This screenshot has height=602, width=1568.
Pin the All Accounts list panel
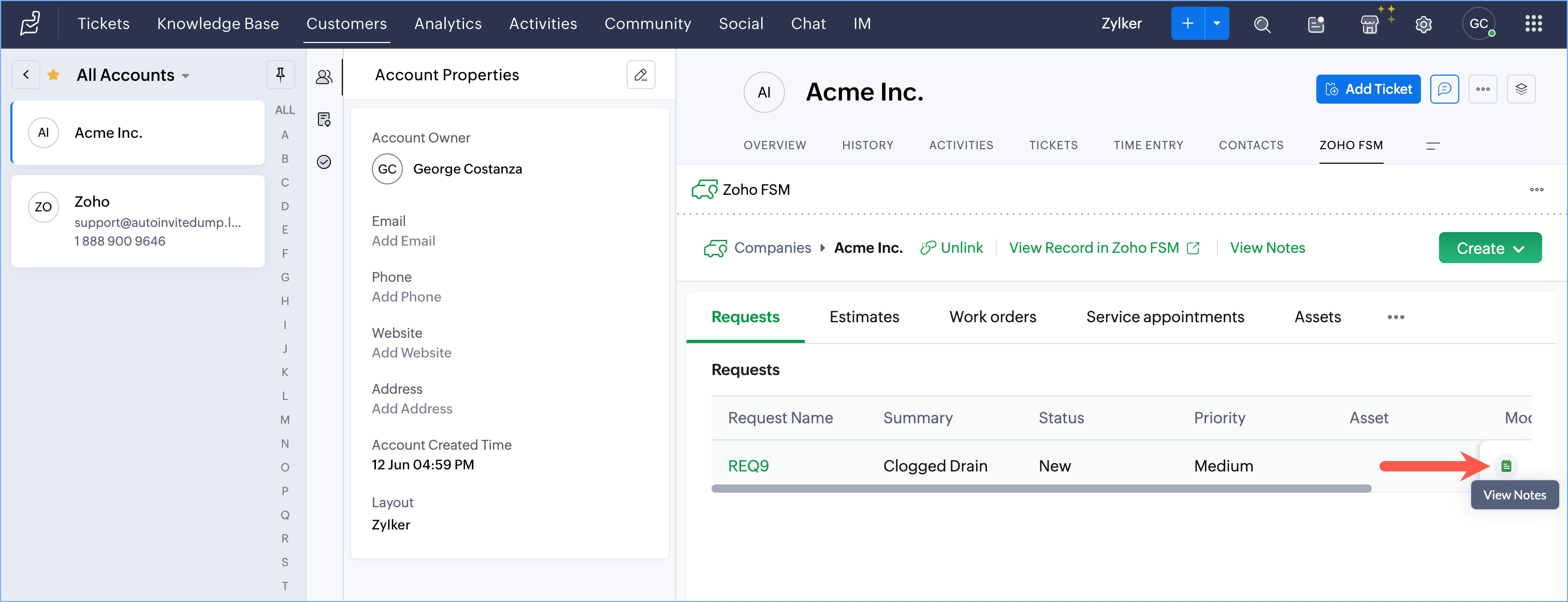(x=280, y=74)
